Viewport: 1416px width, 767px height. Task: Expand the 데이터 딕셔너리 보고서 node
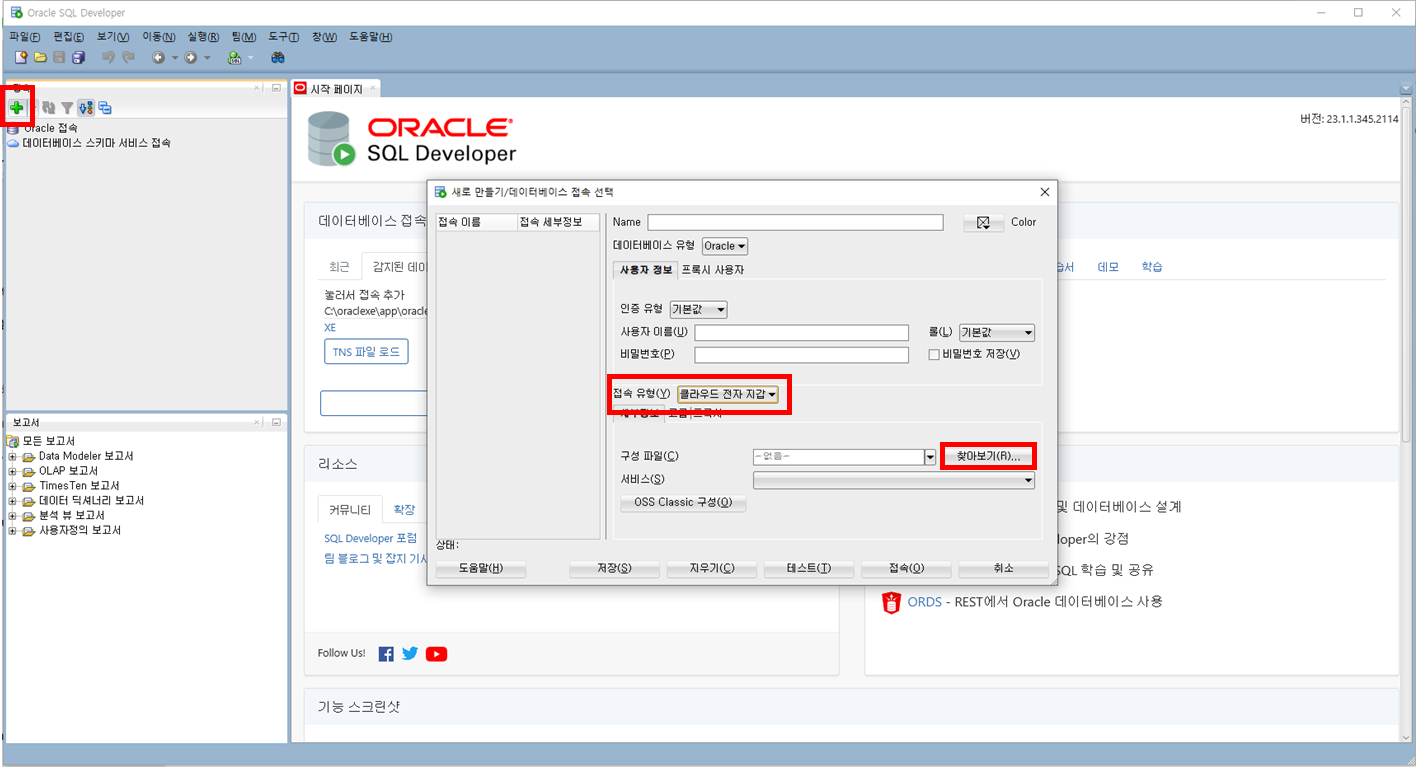pos(13,501)
